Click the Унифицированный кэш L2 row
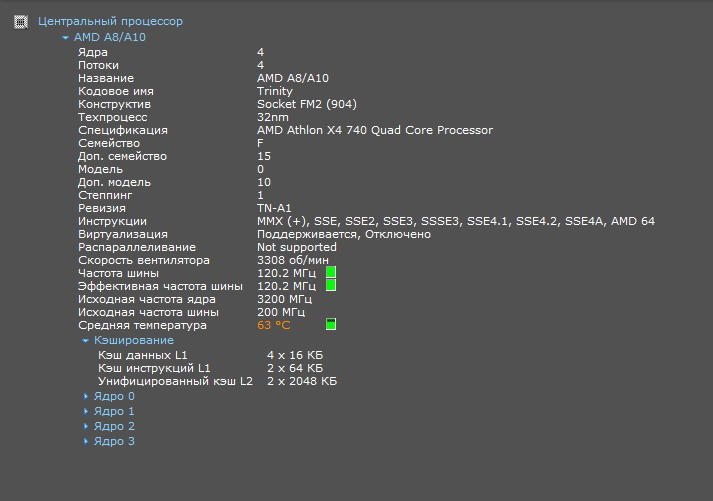 [x=175, y=381]
